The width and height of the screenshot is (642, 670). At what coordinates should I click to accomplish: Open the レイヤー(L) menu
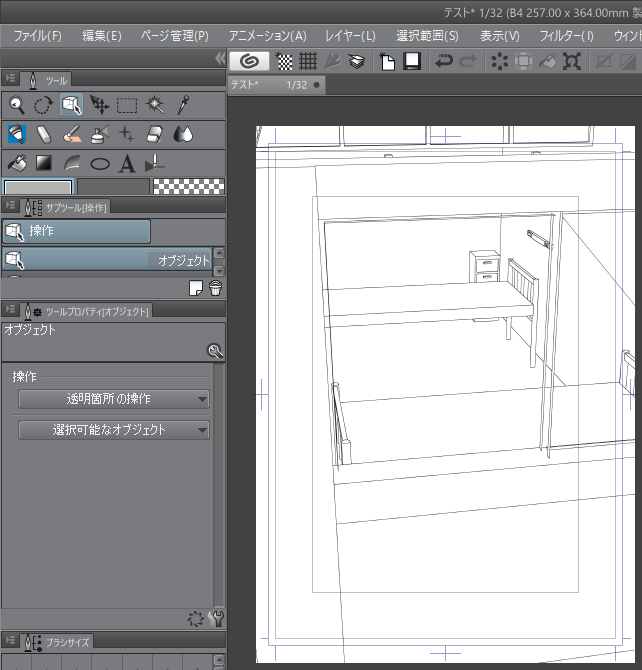[350, 36]
